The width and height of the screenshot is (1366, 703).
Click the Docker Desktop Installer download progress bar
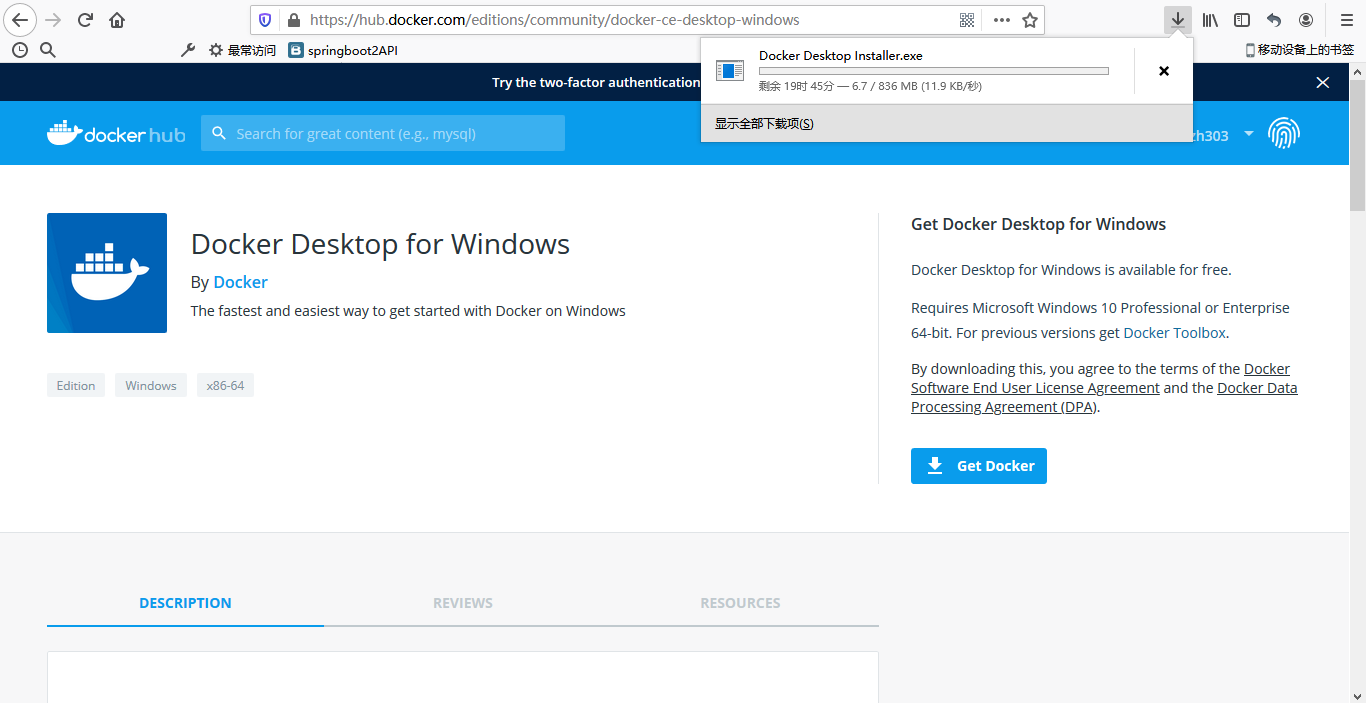(934, 71)
